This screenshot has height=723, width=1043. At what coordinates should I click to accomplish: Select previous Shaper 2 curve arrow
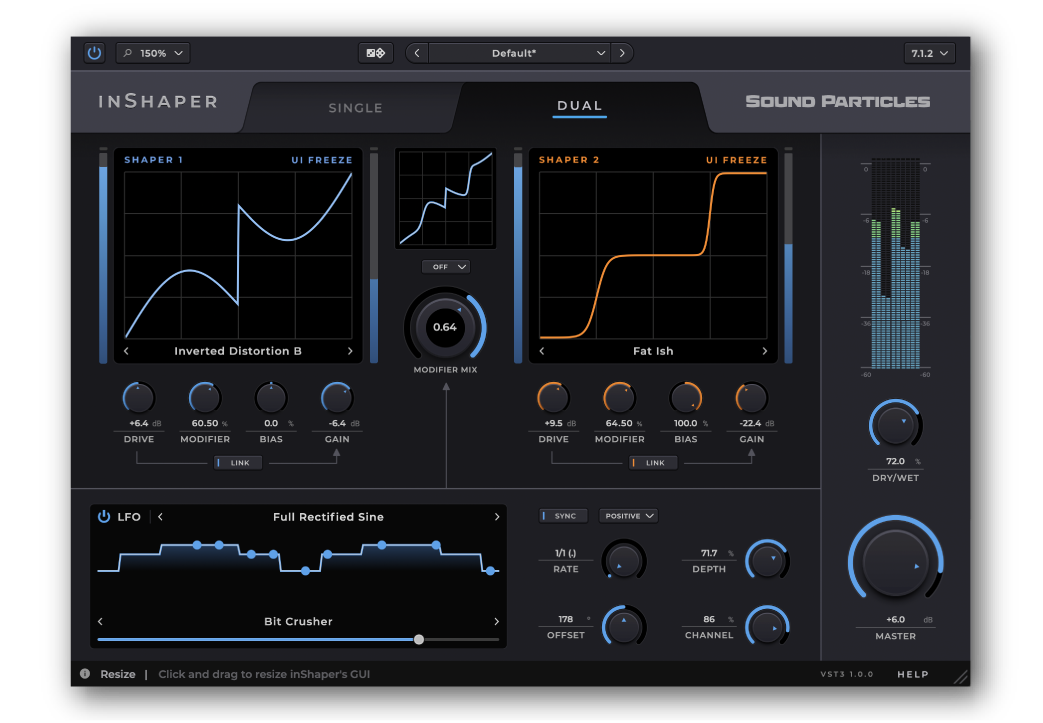[542, 351]
